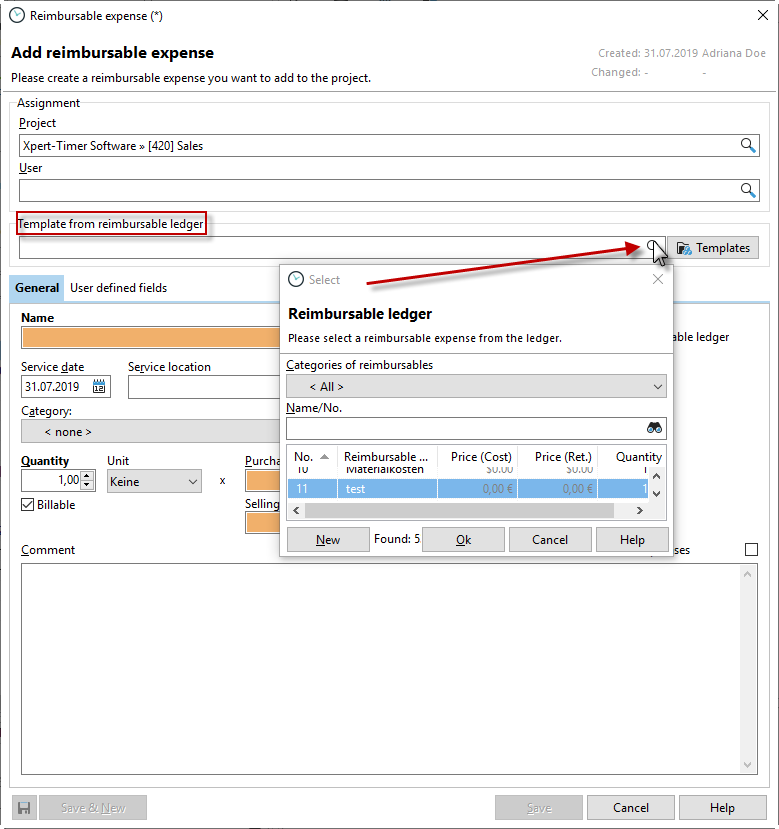The image size is (779, 829).
Task: Increase Quantity with the spinner up arrow
Action: (x=87, y=476)
